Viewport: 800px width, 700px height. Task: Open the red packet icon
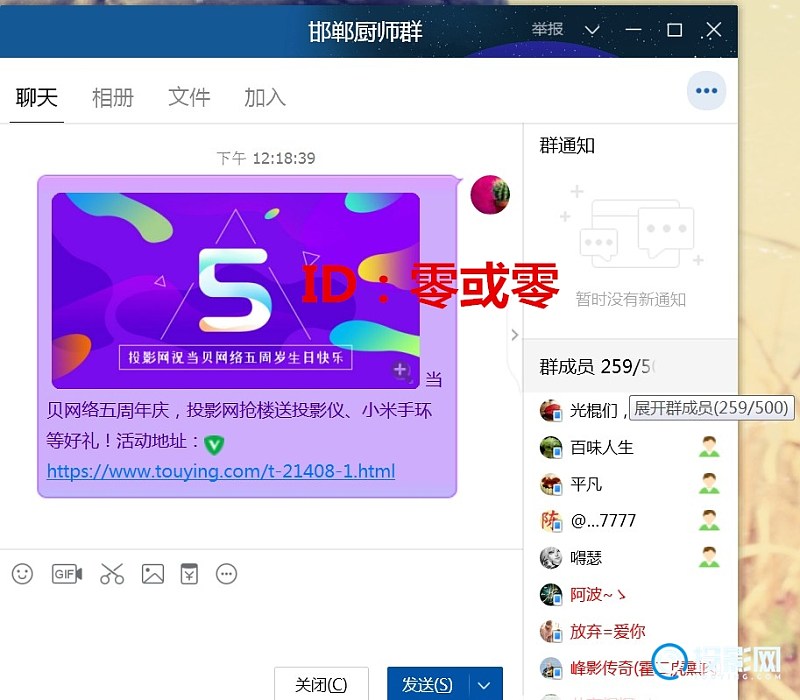(189, 574)
